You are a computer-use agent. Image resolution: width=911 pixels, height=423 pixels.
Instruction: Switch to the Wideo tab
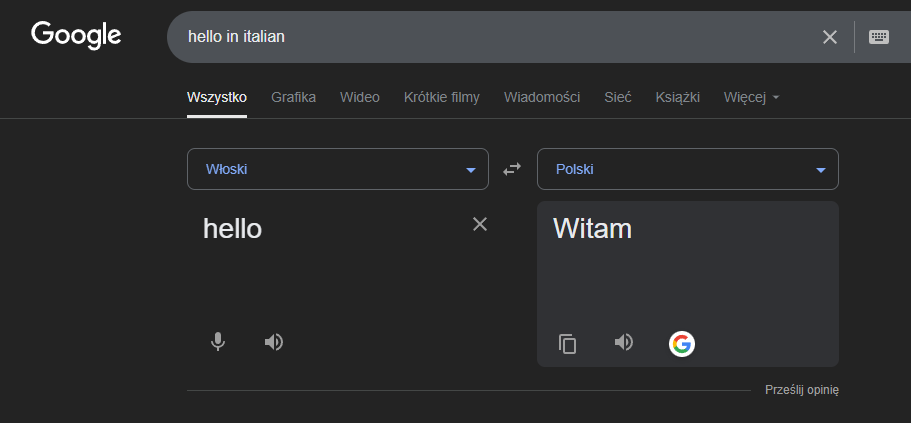pyautogui.click(x=360, y=98)
